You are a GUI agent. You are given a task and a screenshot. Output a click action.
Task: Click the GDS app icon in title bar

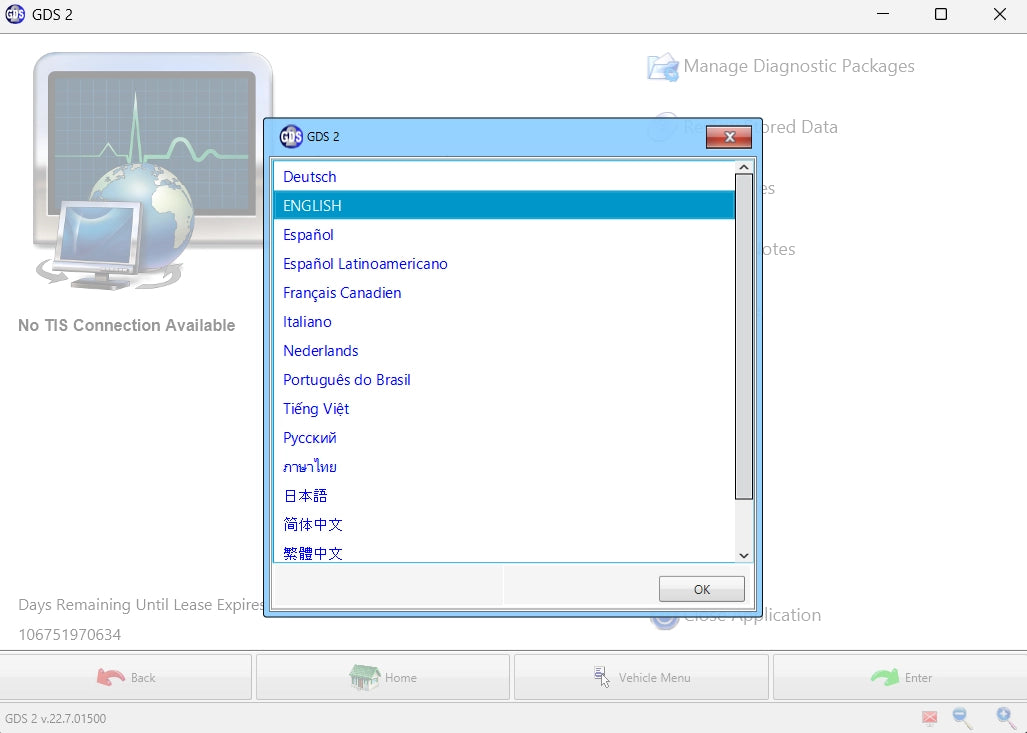[14, 14]
